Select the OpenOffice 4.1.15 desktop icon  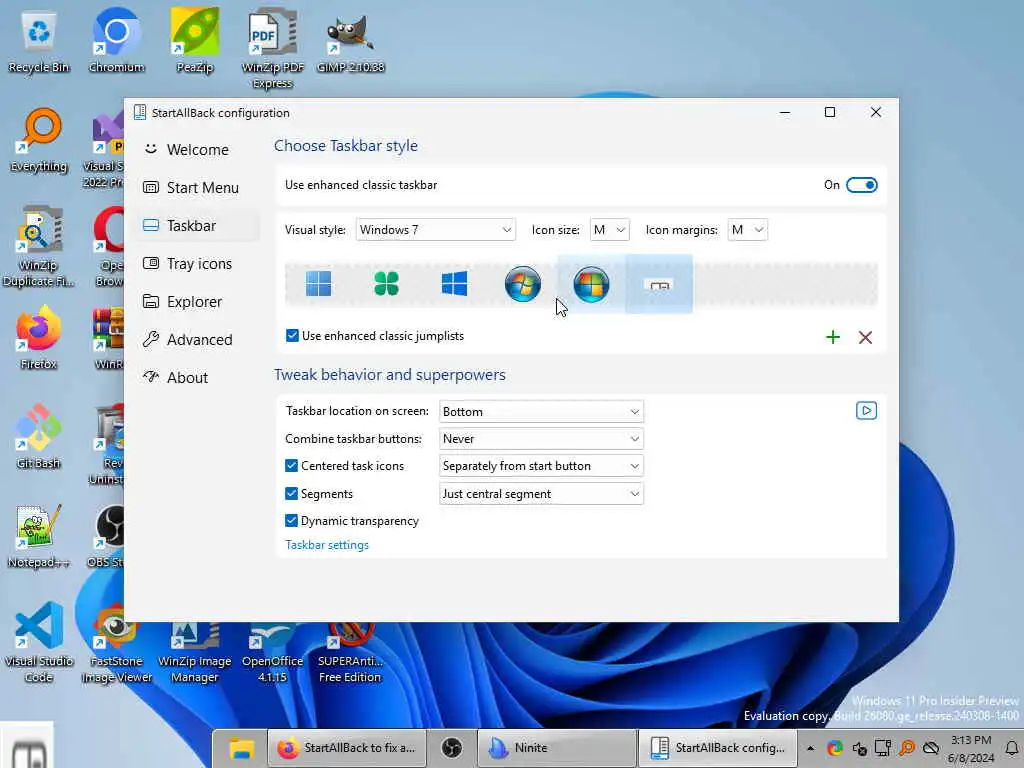coord(272,650)
